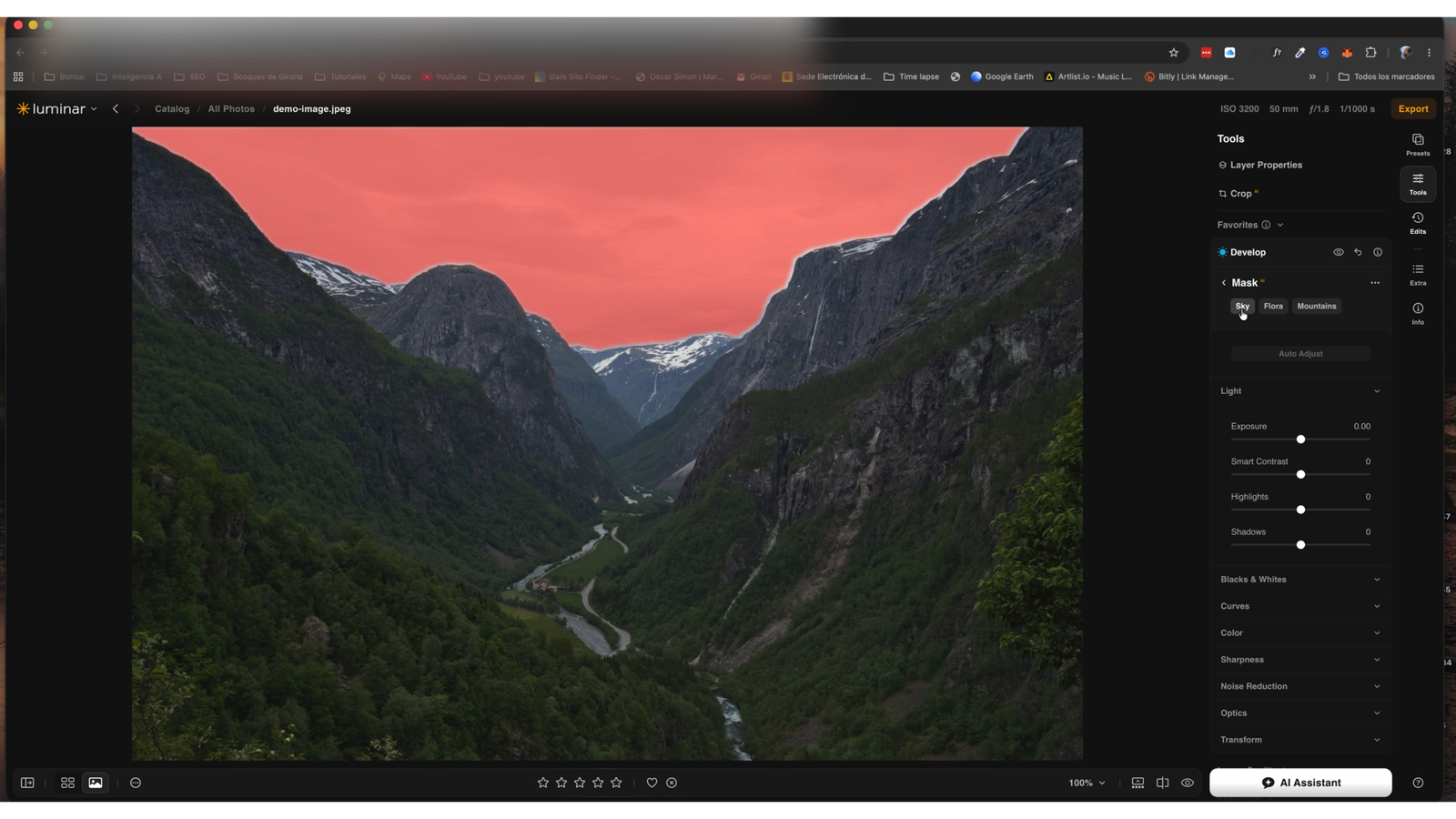Mark photo as favorite heart
1456x819 pixels.
(x=652, y=783)
